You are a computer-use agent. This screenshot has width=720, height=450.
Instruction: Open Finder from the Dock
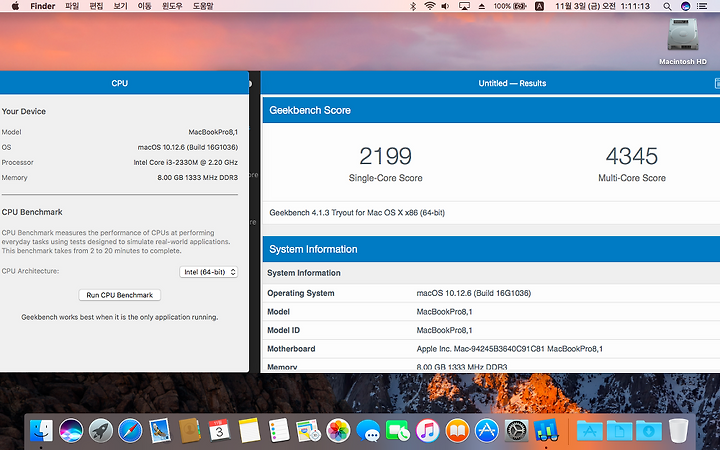41,431
